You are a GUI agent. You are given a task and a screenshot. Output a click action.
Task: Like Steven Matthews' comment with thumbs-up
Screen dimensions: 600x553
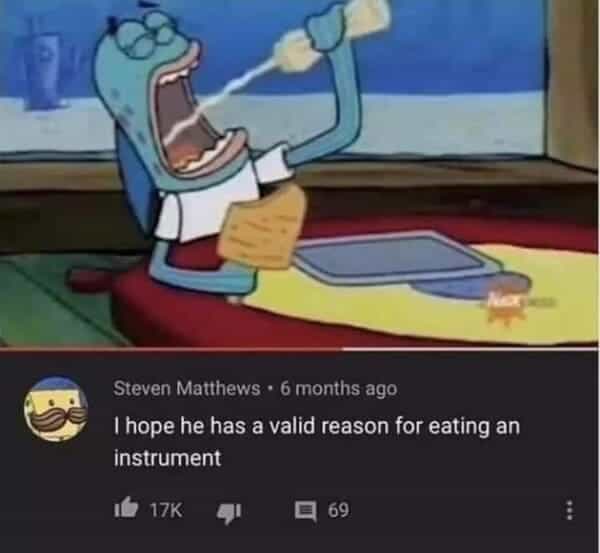pos(126,510)
